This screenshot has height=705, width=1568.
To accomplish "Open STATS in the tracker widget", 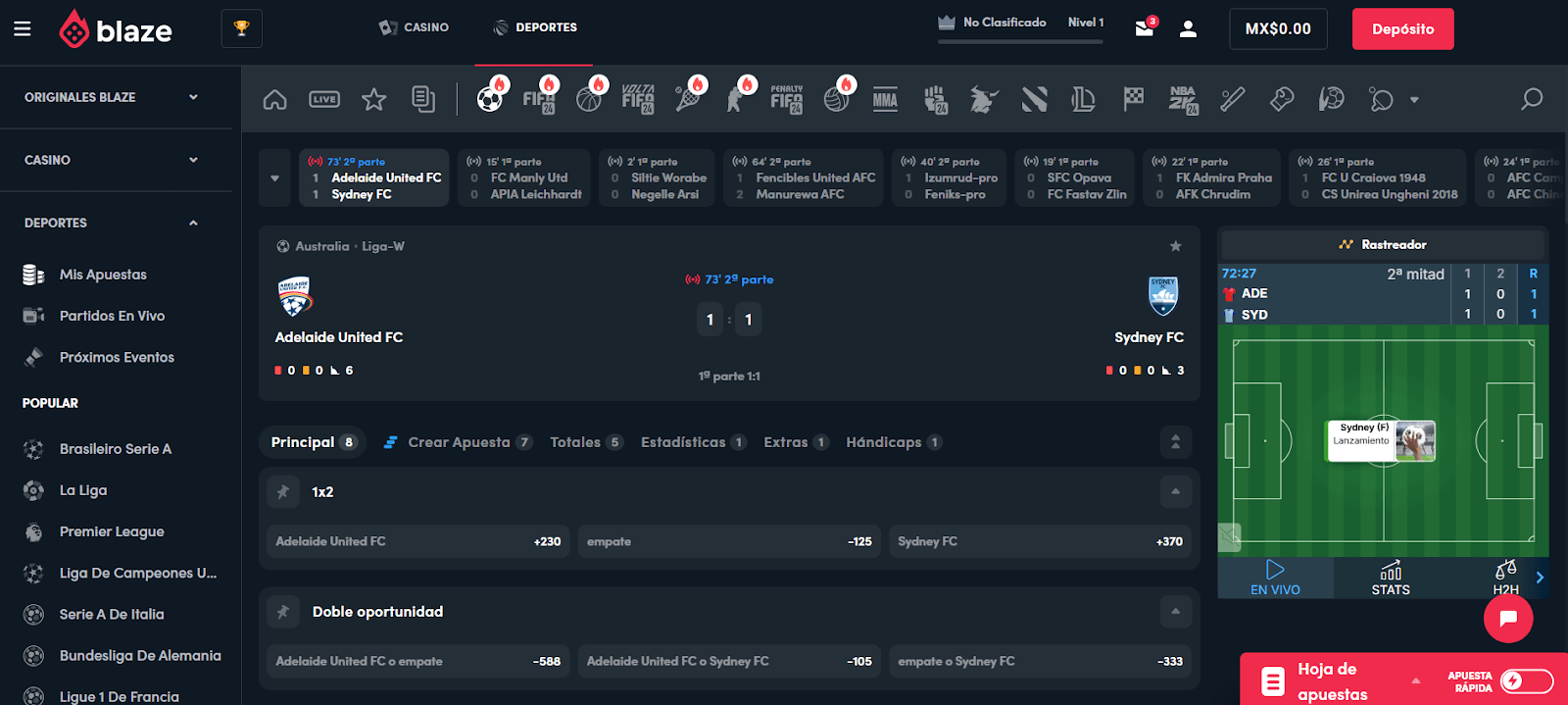I will (x=1391, y=578).
